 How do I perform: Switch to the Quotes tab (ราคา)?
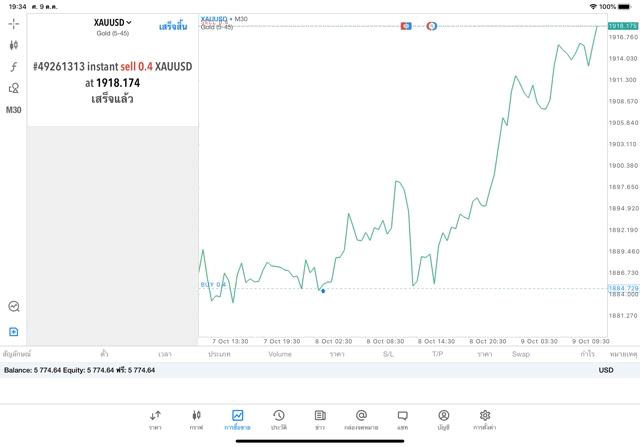[x=155, y=419]
